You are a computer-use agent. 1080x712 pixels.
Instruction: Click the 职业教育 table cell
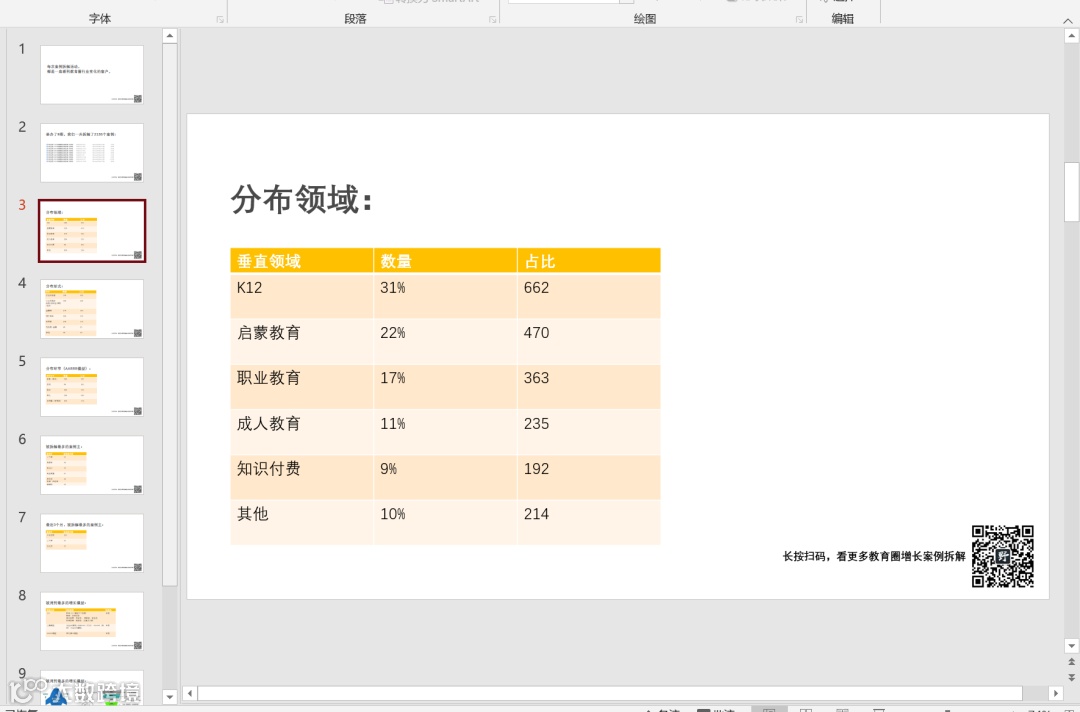click(302, 386)
